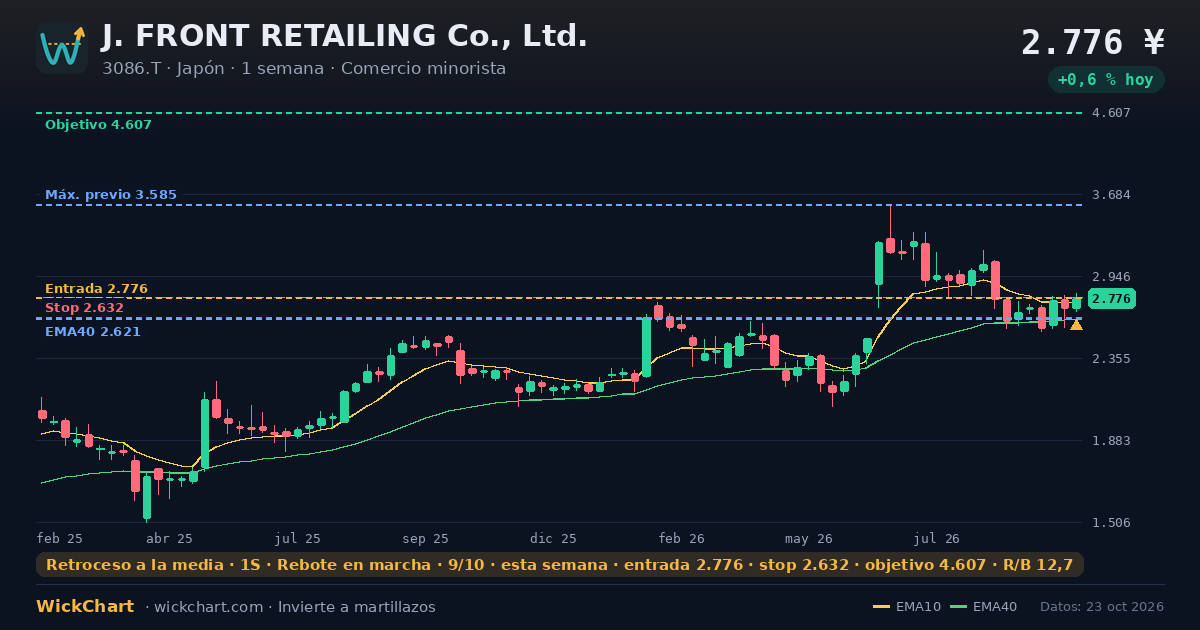Click the EMA40 2.621 label
Image resolution: width=1200 pixels, height=630 pixels.
click(x=93, y=332)
